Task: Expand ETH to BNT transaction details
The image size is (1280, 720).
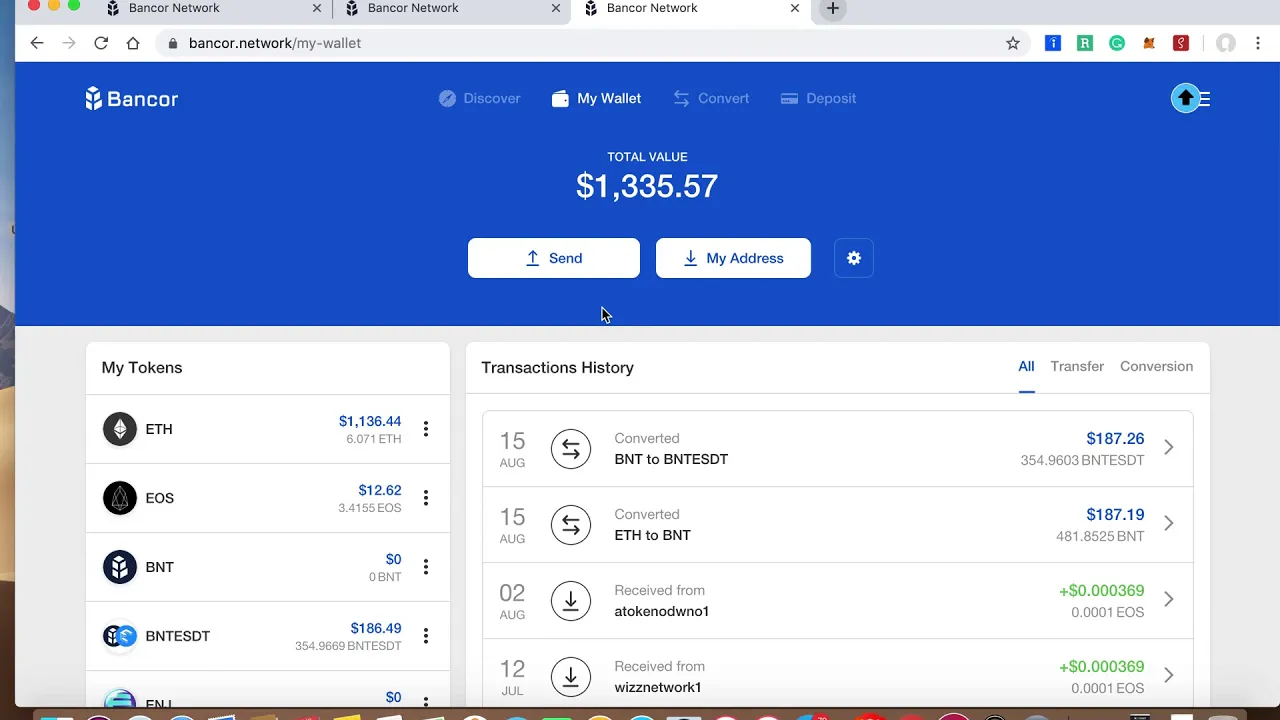Action: tap(1168, 524)
